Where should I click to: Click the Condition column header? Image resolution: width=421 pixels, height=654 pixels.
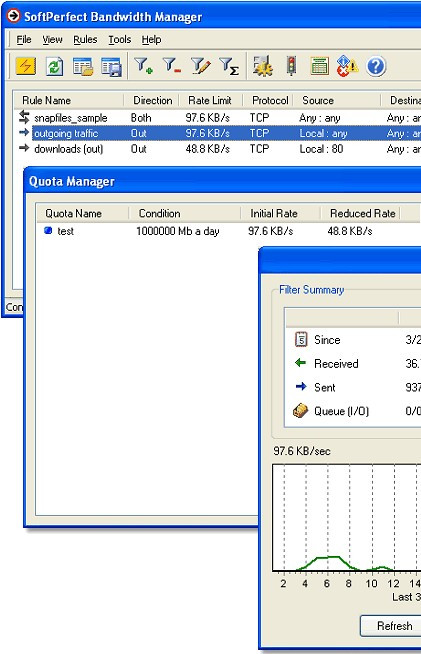click(185, 214)
